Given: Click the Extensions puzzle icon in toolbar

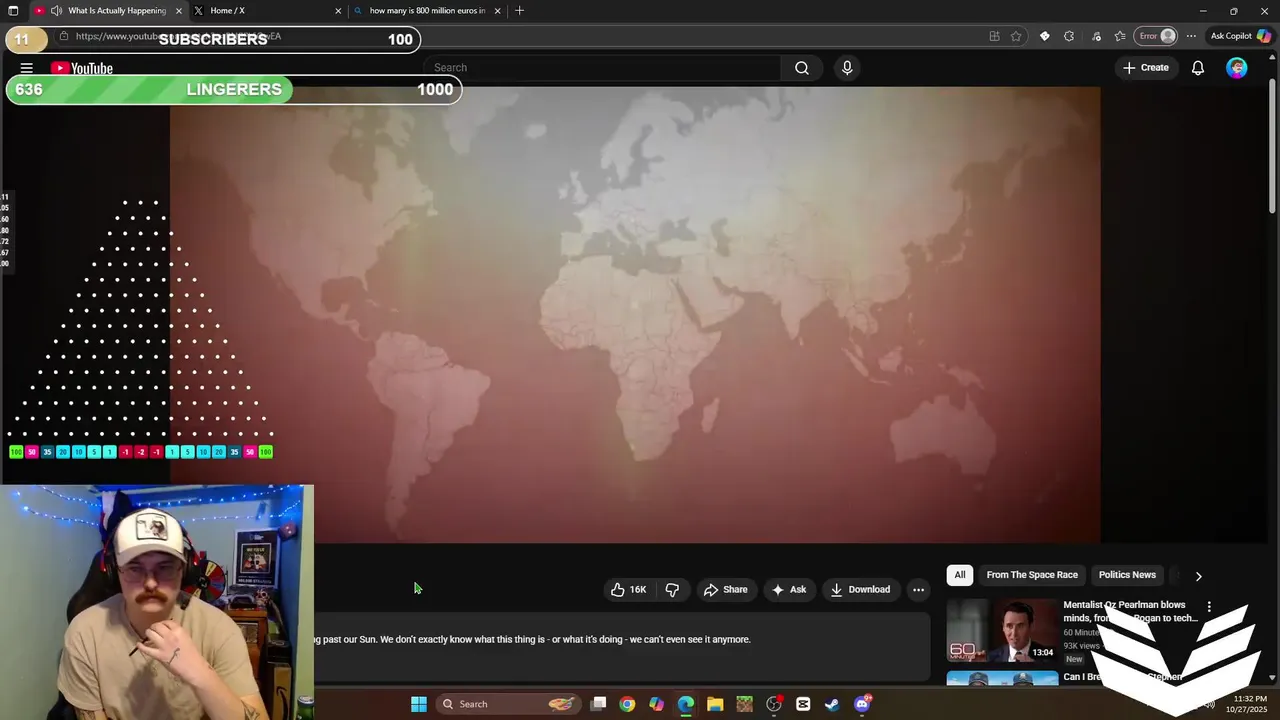Looking at the screenshot, I should (x=1069, y=36).
